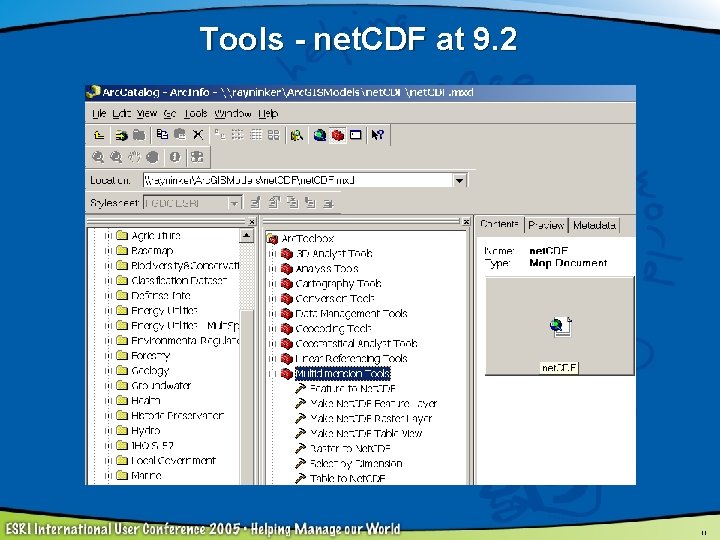Collapse the Multidimension Tools toolbox
Viewport: 720px width, 540px height.
coord(272,374)
